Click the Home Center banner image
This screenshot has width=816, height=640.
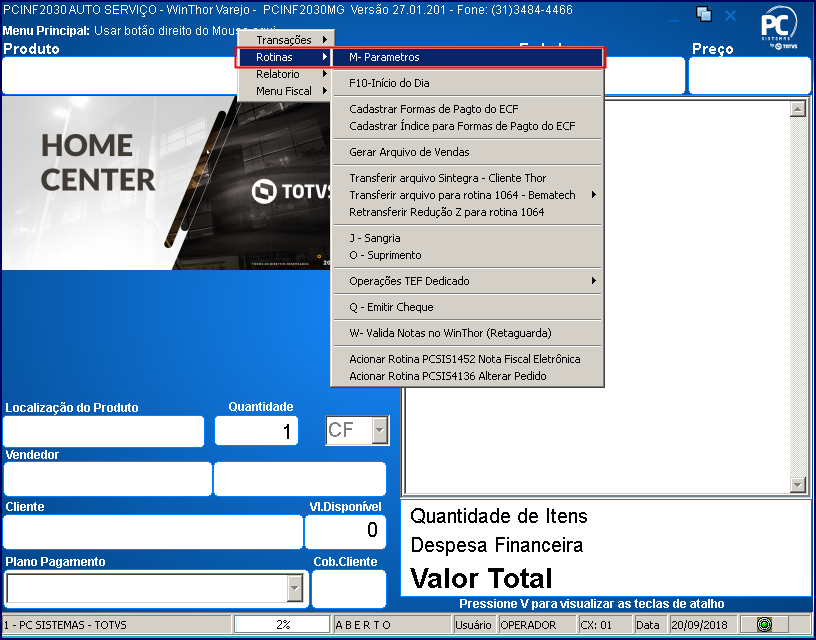167,183
